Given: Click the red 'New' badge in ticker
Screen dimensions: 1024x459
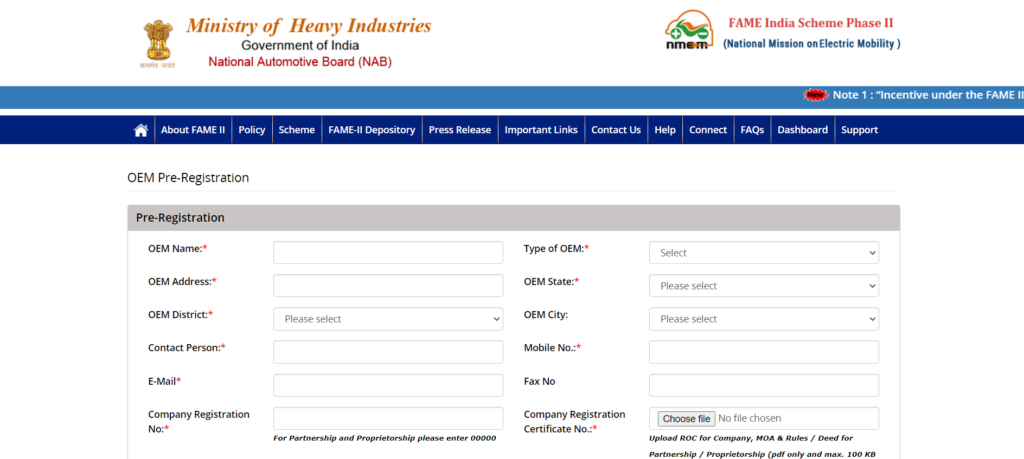Looking at the screenshot, I should tap(816, 95).
